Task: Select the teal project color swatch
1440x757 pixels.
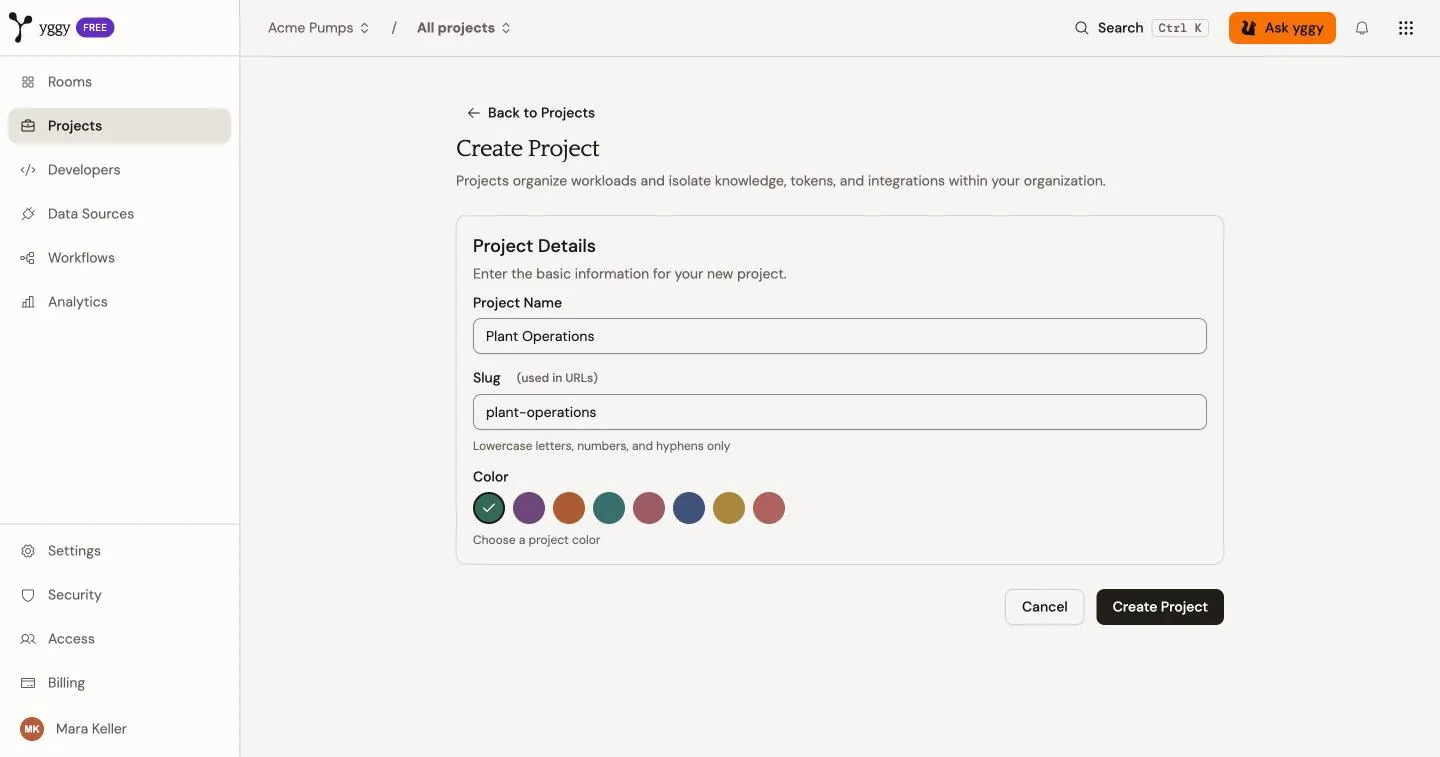Action: (609, 508)
